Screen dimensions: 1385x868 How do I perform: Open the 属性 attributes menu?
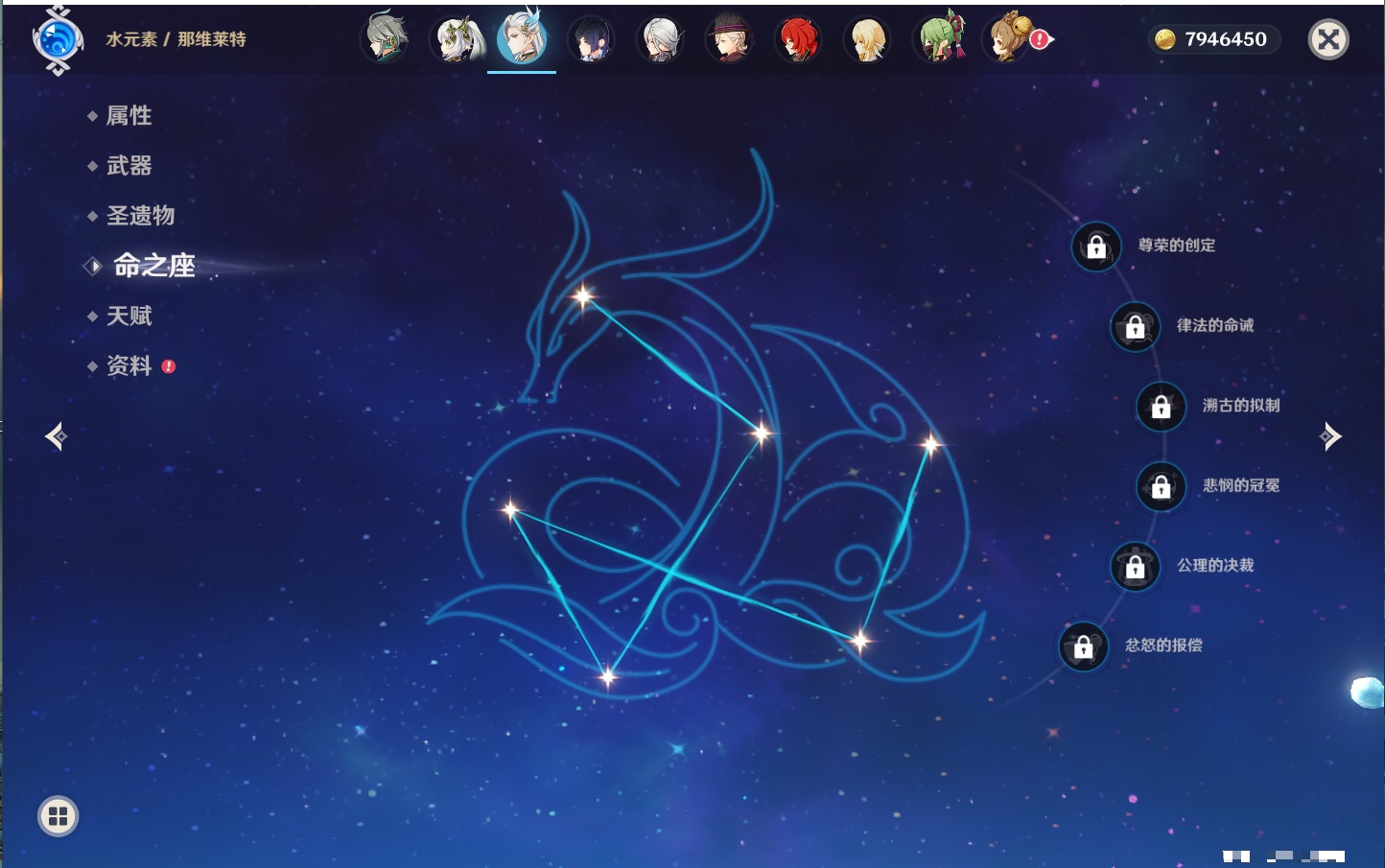(129, 116)
